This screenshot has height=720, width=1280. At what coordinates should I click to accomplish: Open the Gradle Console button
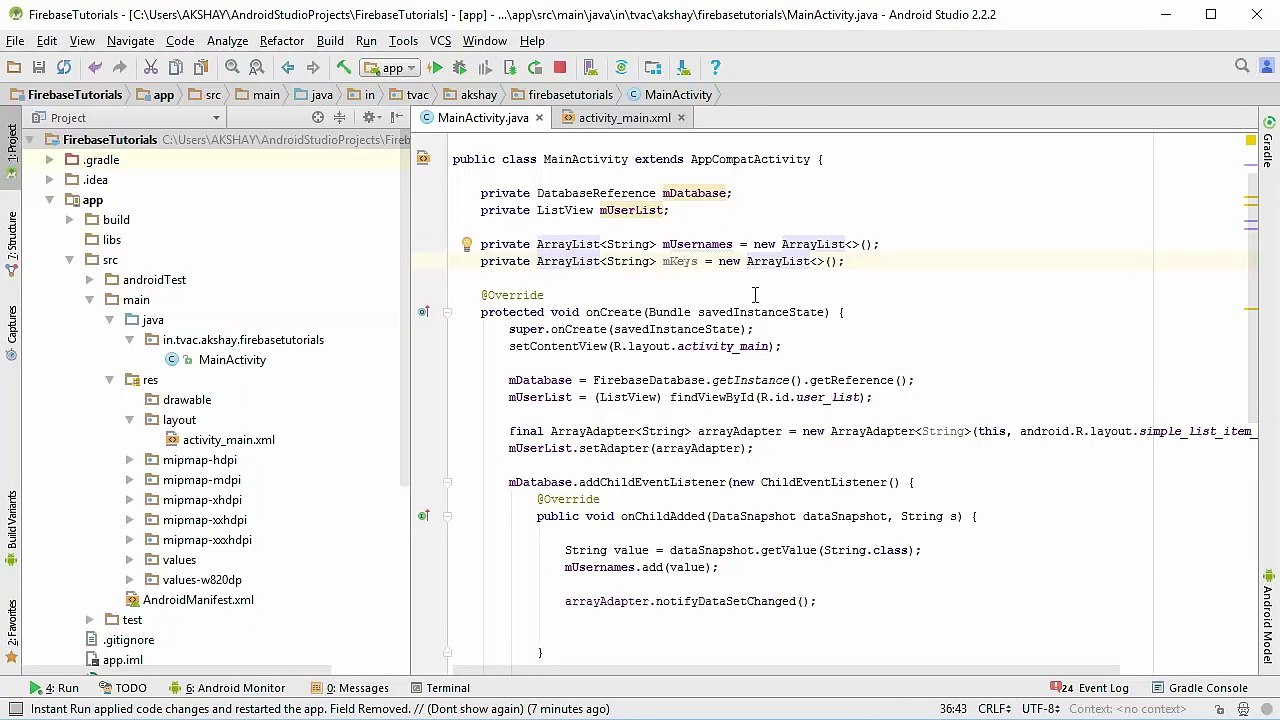point(1199,688)
